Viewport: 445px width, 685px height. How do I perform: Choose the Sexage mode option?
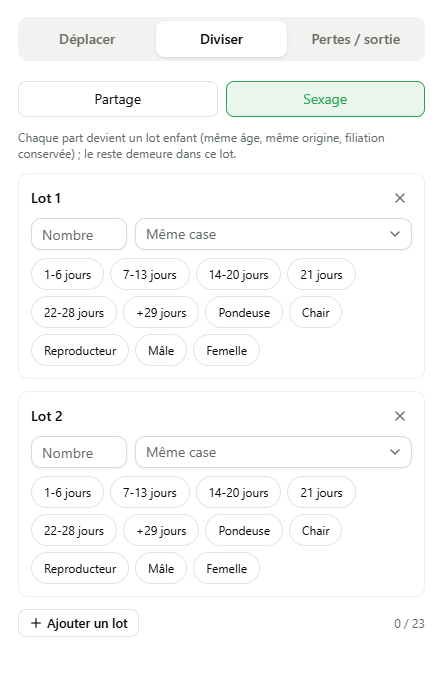[x=325, y=99]
